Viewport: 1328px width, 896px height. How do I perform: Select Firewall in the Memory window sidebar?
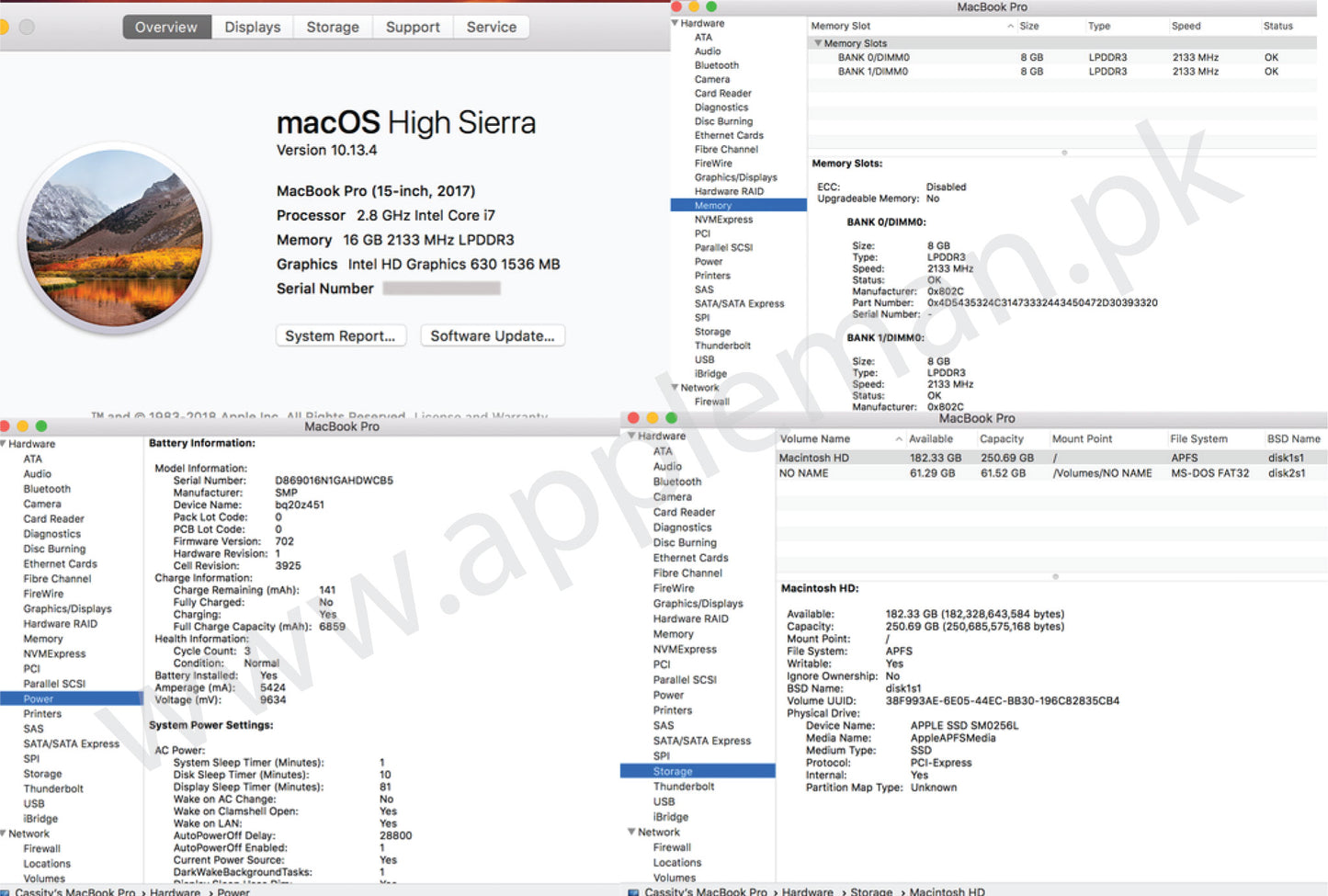tap(711, 402)
